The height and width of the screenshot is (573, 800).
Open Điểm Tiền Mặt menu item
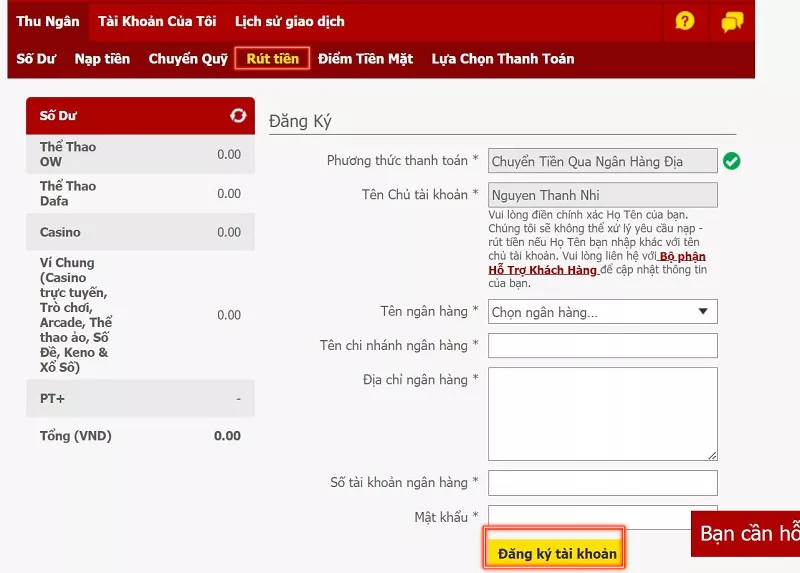coord(365,59)
